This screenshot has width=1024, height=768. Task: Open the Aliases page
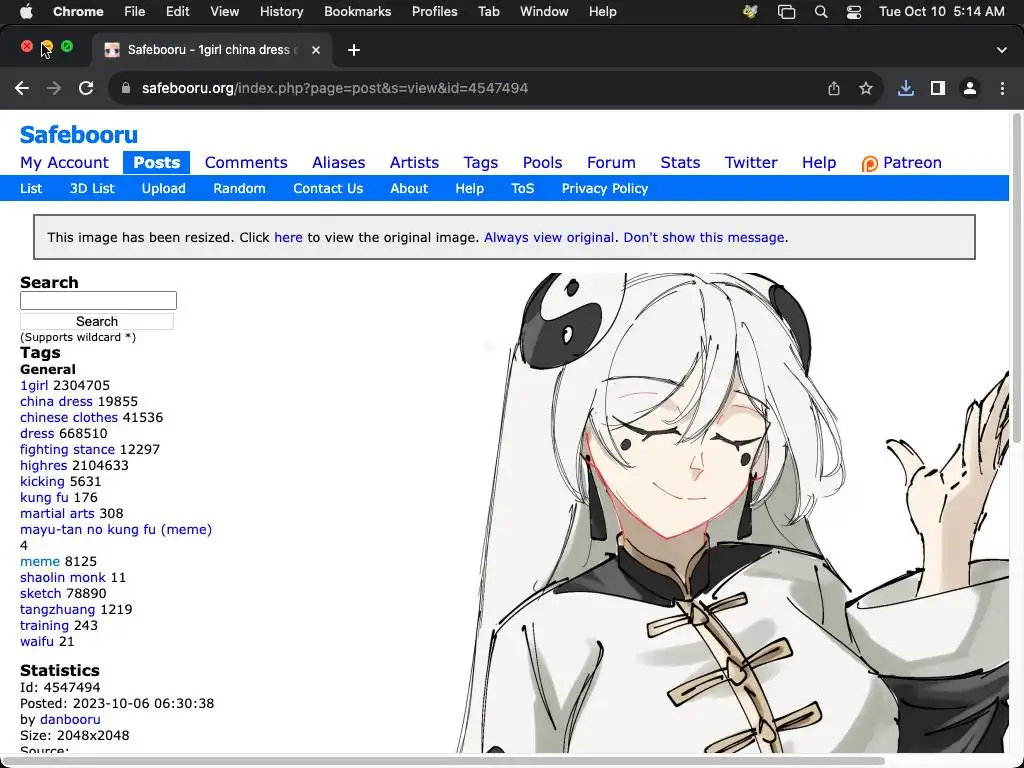pyautogui.click(x=338, y=163)
